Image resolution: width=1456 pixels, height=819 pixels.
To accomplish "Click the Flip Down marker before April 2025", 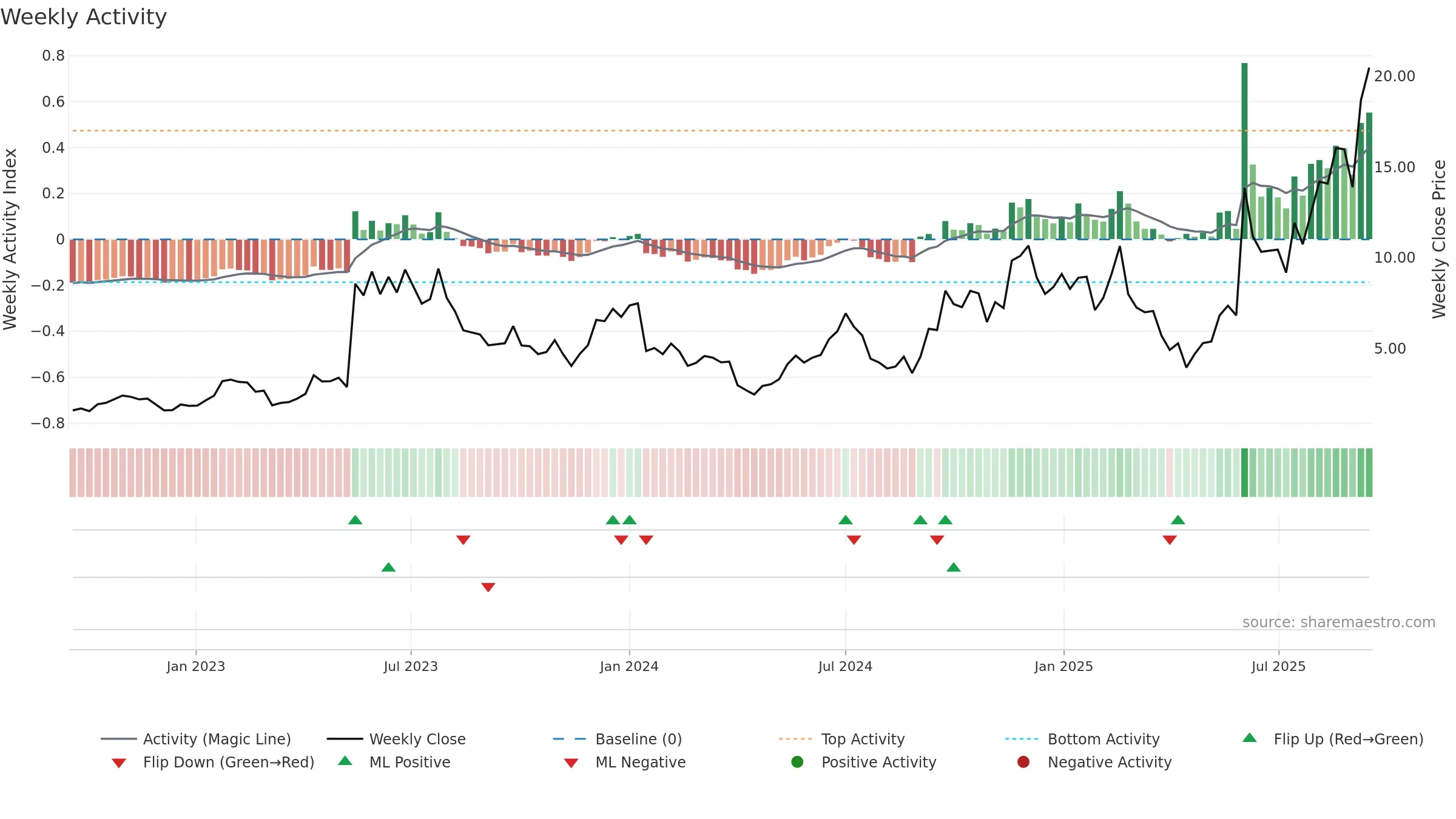I will point(1170,540).
